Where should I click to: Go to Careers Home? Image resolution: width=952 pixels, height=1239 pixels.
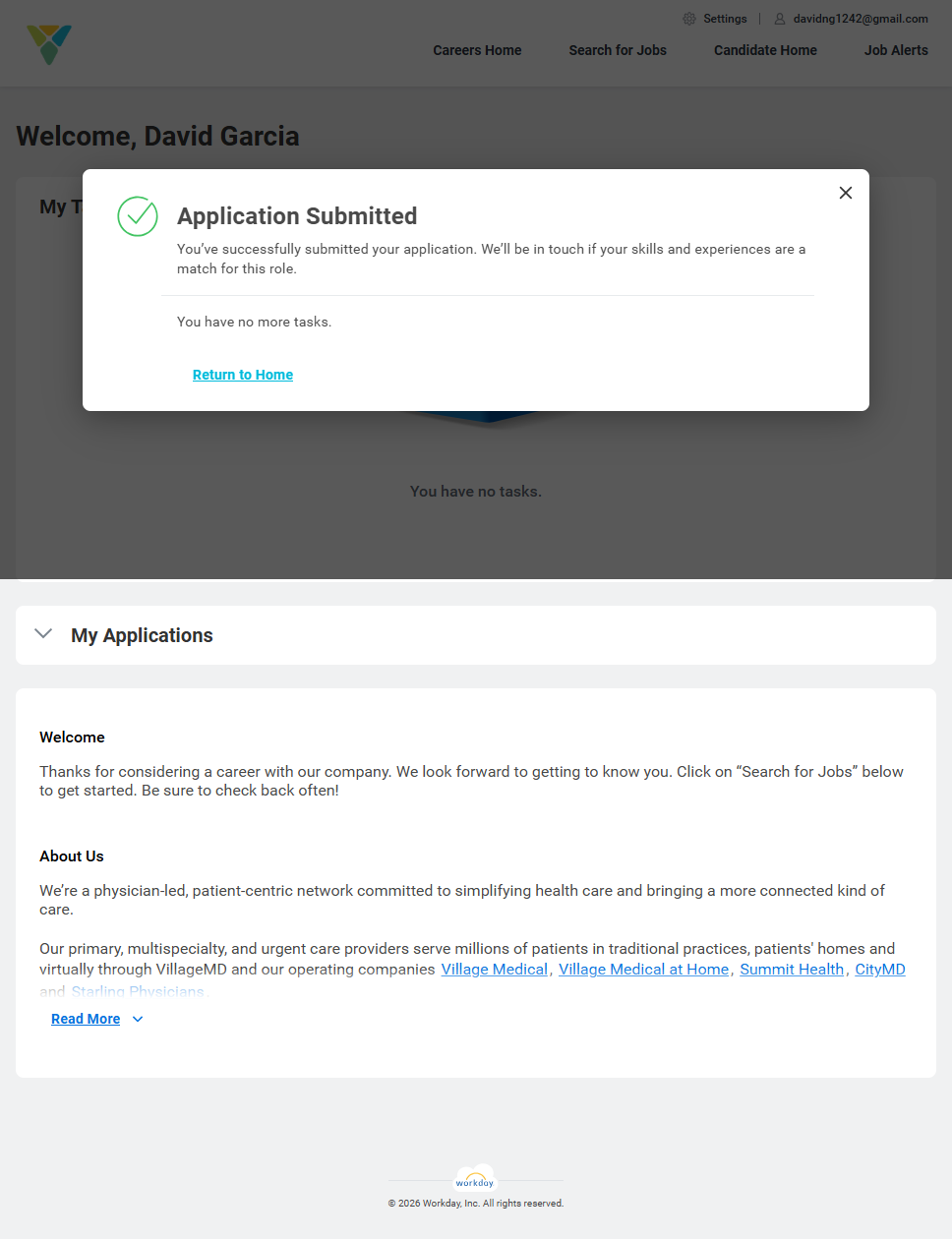tap(477, 50)
